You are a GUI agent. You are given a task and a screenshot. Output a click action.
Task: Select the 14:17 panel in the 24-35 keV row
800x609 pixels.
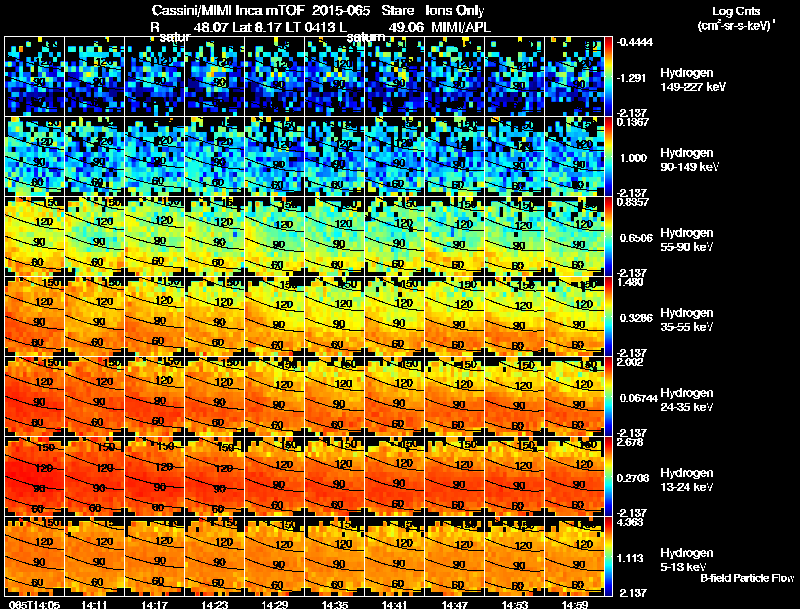155,396
